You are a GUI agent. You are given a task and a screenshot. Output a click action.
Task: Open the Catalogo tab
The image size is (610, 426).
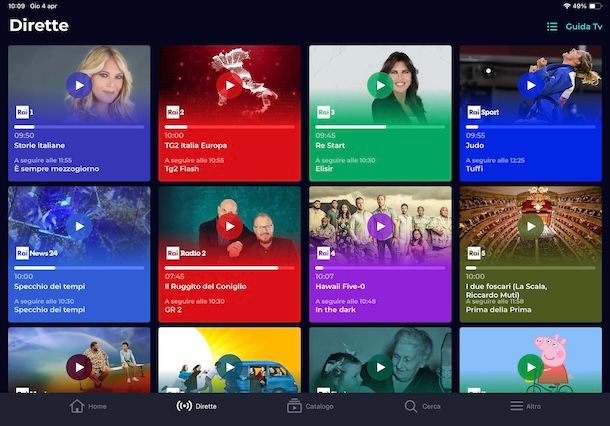click(x=310, y=406)
